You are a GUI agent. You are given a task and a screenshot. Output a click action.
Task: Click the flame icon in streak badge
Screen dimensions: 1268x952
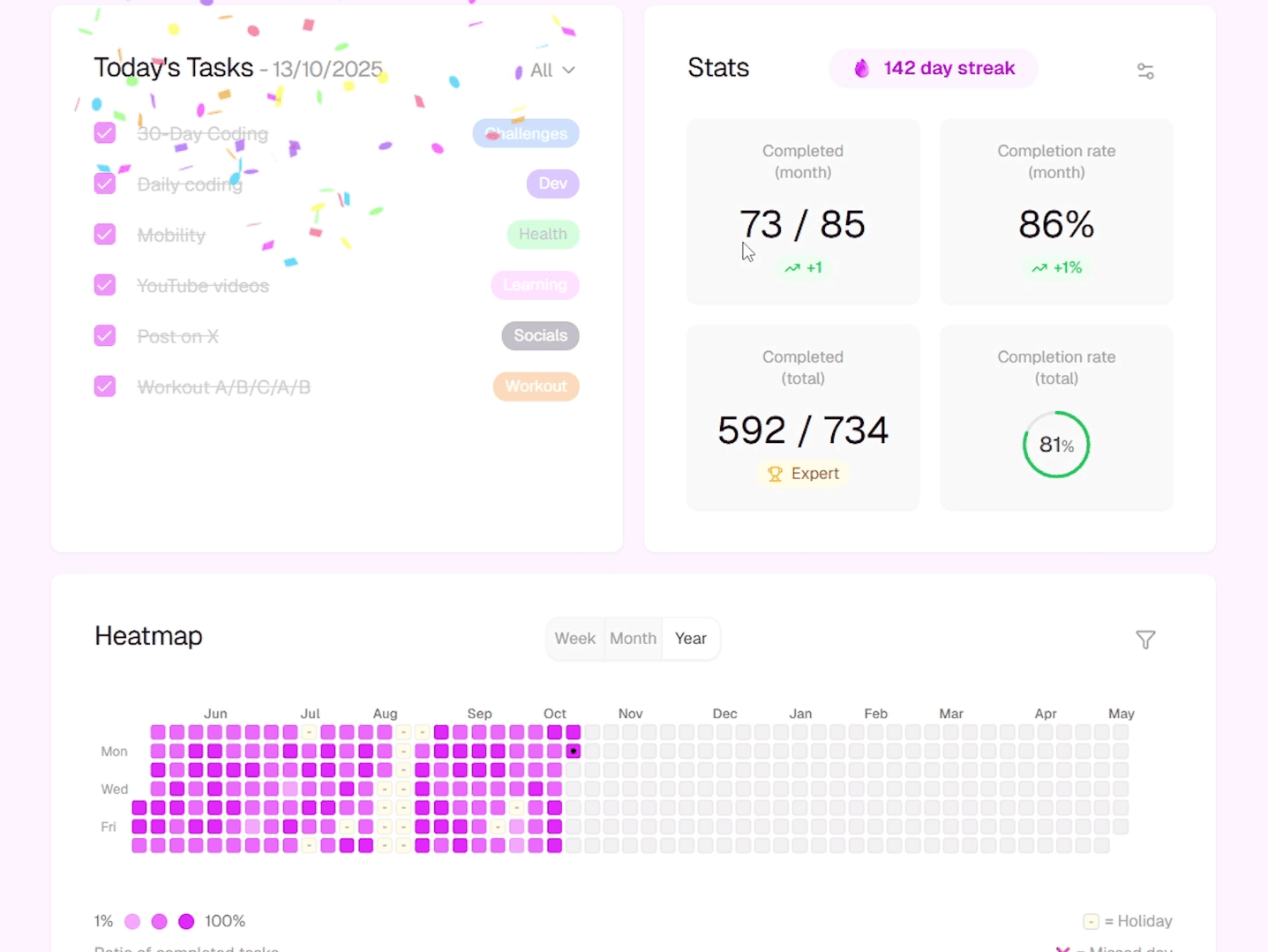click(861, 69)
